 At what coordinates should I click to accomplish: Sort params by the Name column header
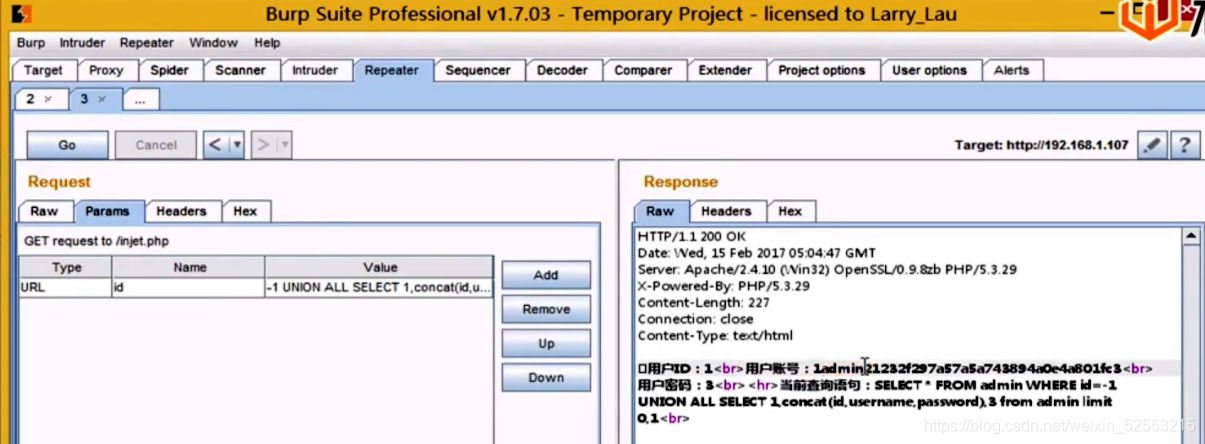coord(189,267)
